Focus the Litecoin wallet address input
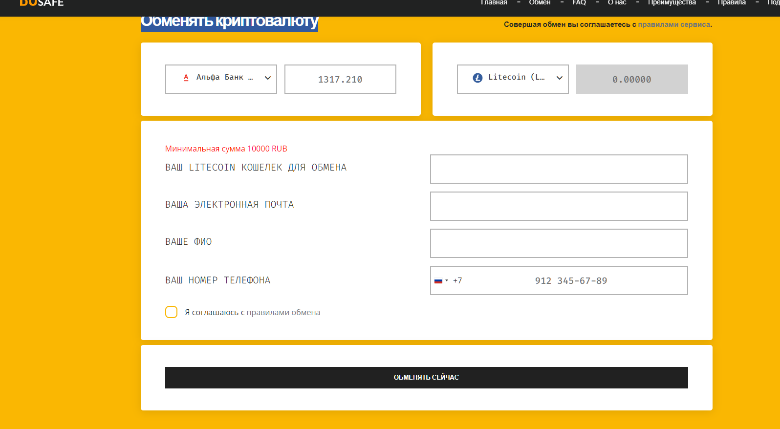This screenshot has height=429, width=780. tap(559, 169)
